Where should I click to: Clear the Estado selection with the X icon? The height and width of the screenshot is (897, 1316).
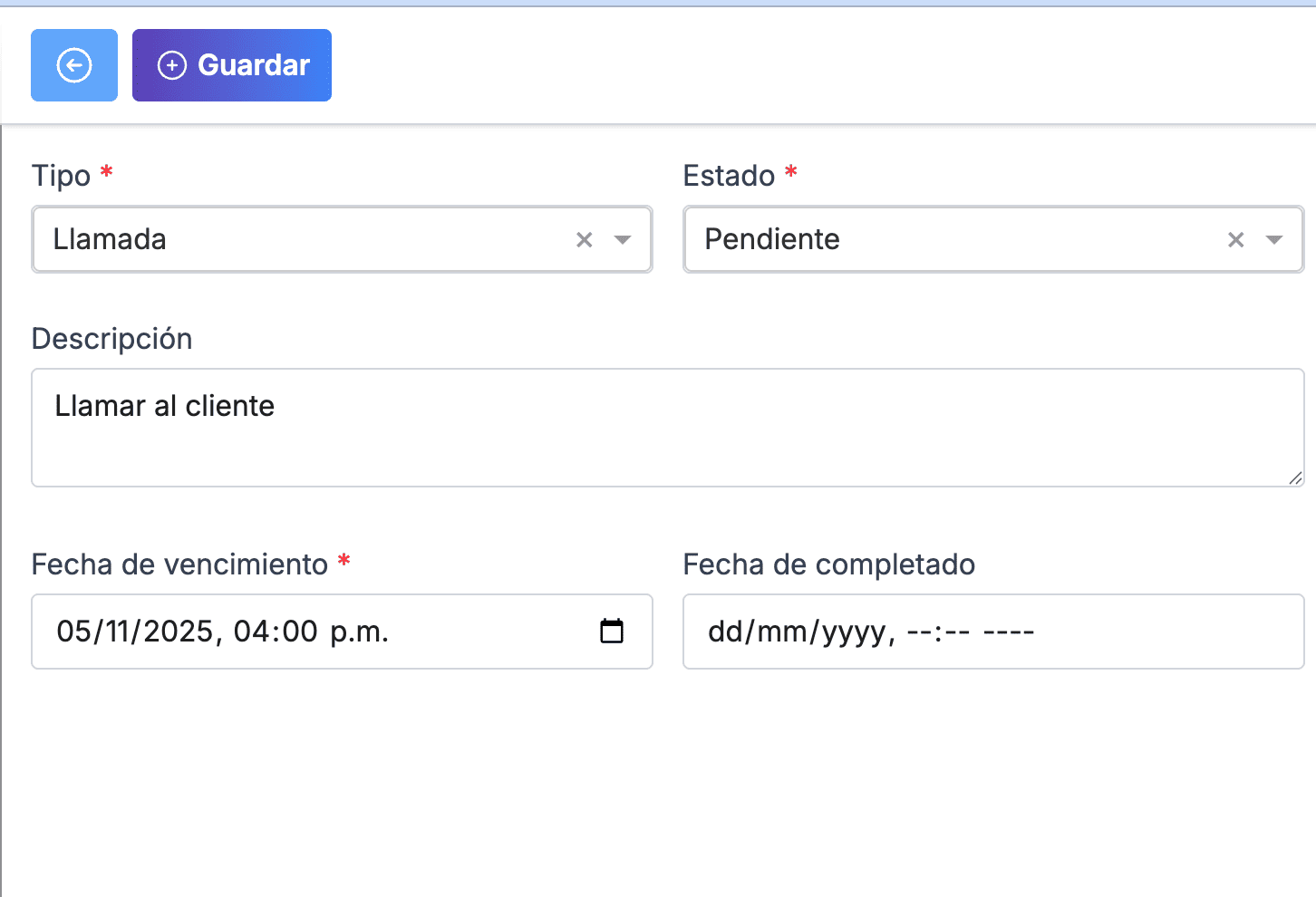pos(1235,239)
